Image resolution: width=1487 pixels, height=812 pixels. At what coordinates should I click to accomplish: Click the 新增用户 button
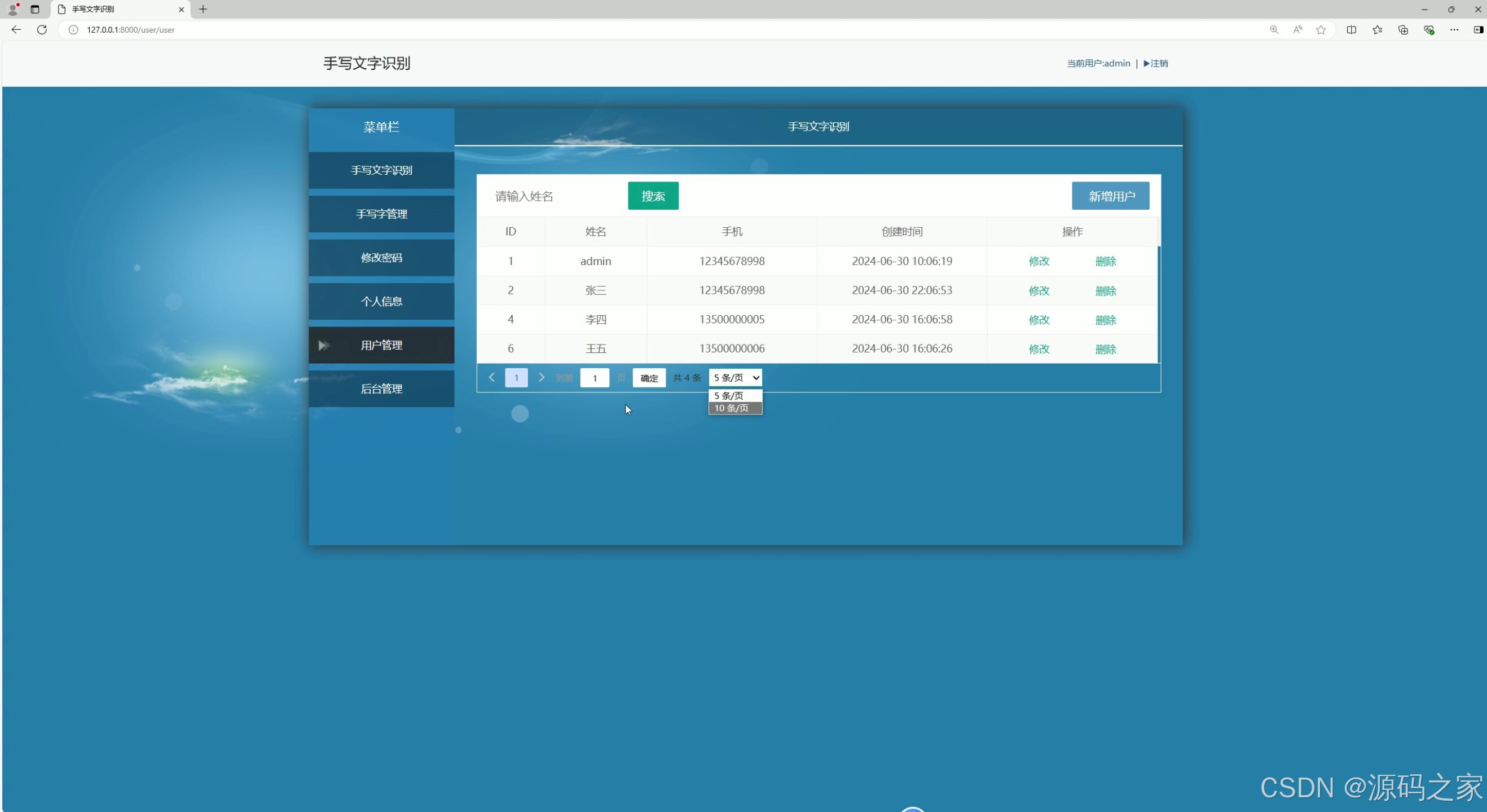tap(1111, 196)
